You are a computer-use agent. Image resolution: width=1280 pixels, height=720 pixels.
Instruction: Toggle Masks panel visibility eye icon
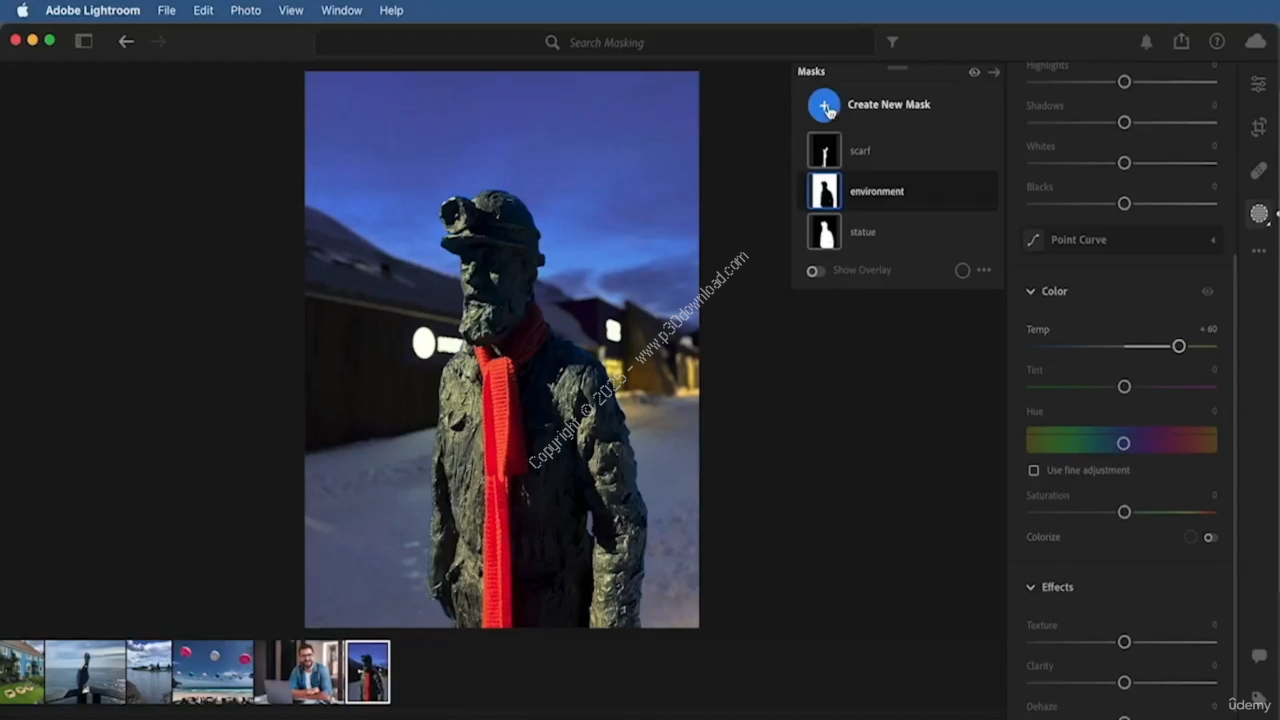tap(974, 72)
